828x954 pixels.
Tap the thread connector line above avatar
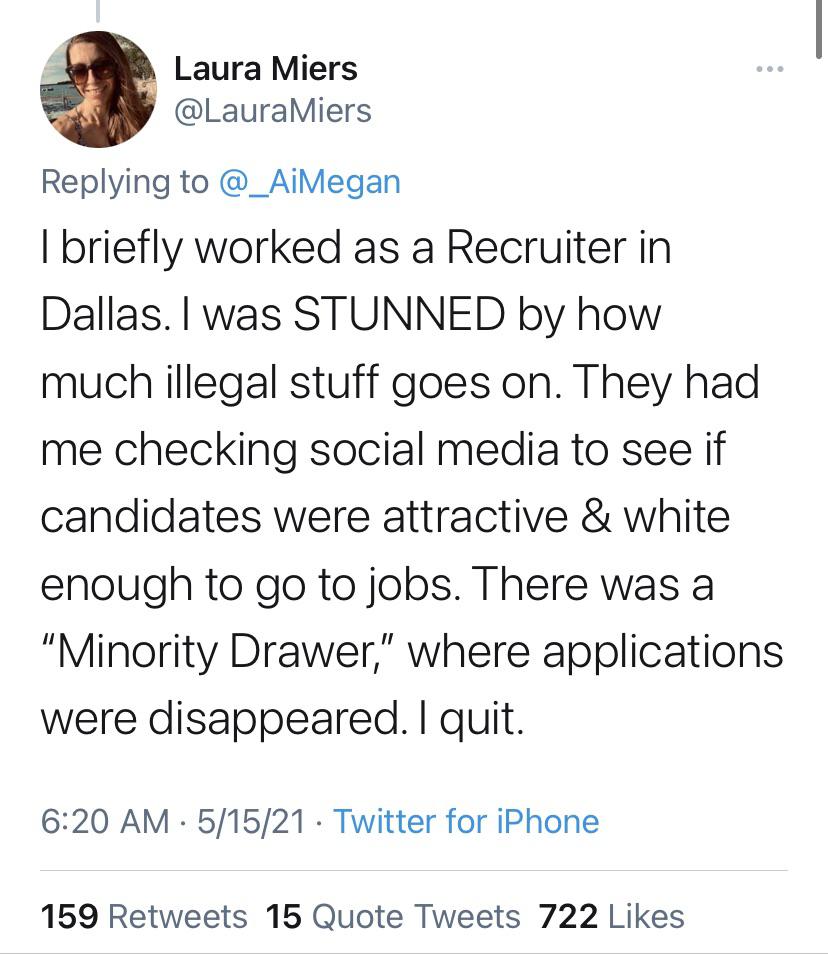[x=97, y=11]
